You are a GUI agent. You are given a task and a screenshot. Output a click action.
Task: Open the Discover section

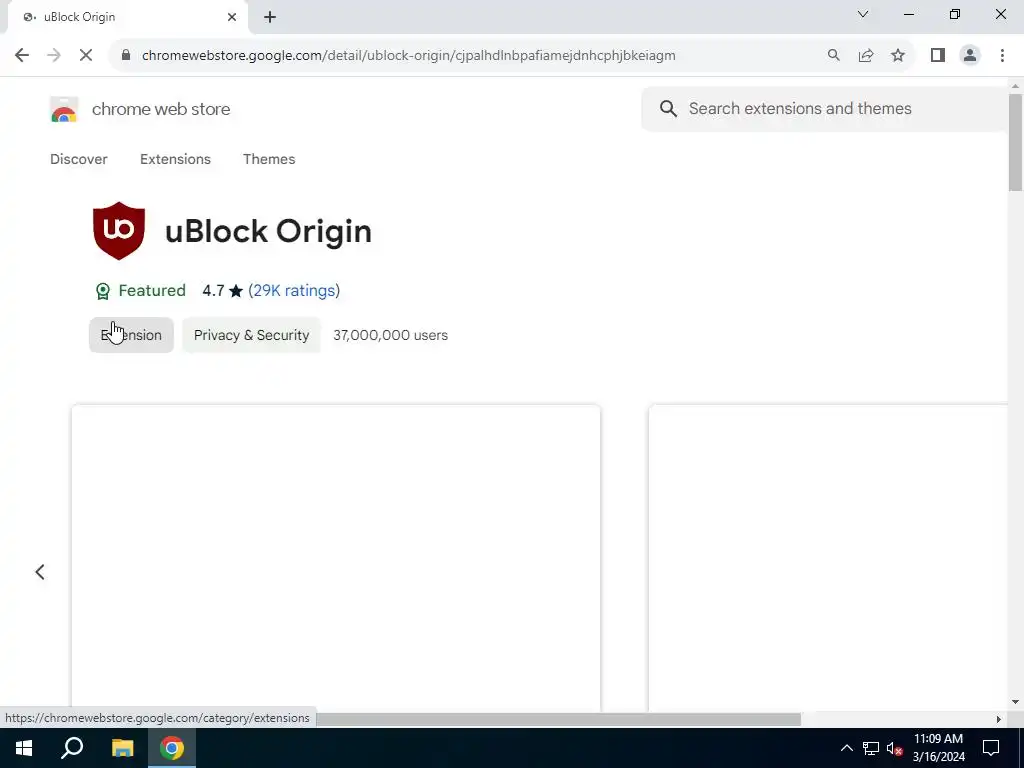tap(78, 159)
